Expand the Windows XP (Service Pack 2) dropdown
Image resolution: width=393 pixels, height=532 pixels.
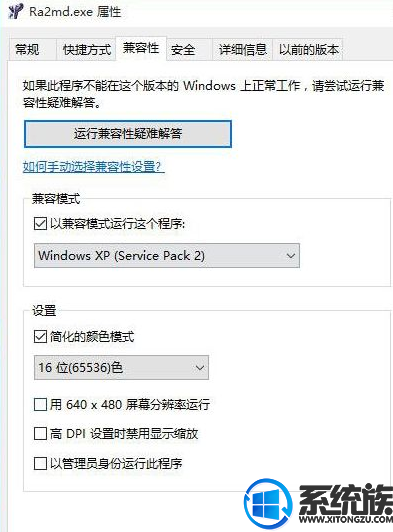(167, 255)
